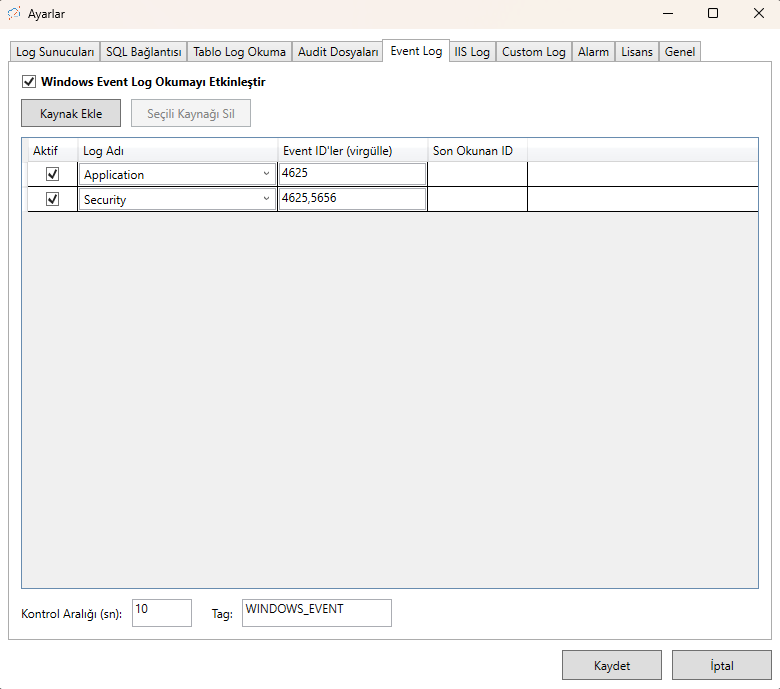780x689 pixels.
Task: Edit Event IDs field containing 4625,5656
Action: 352,199
